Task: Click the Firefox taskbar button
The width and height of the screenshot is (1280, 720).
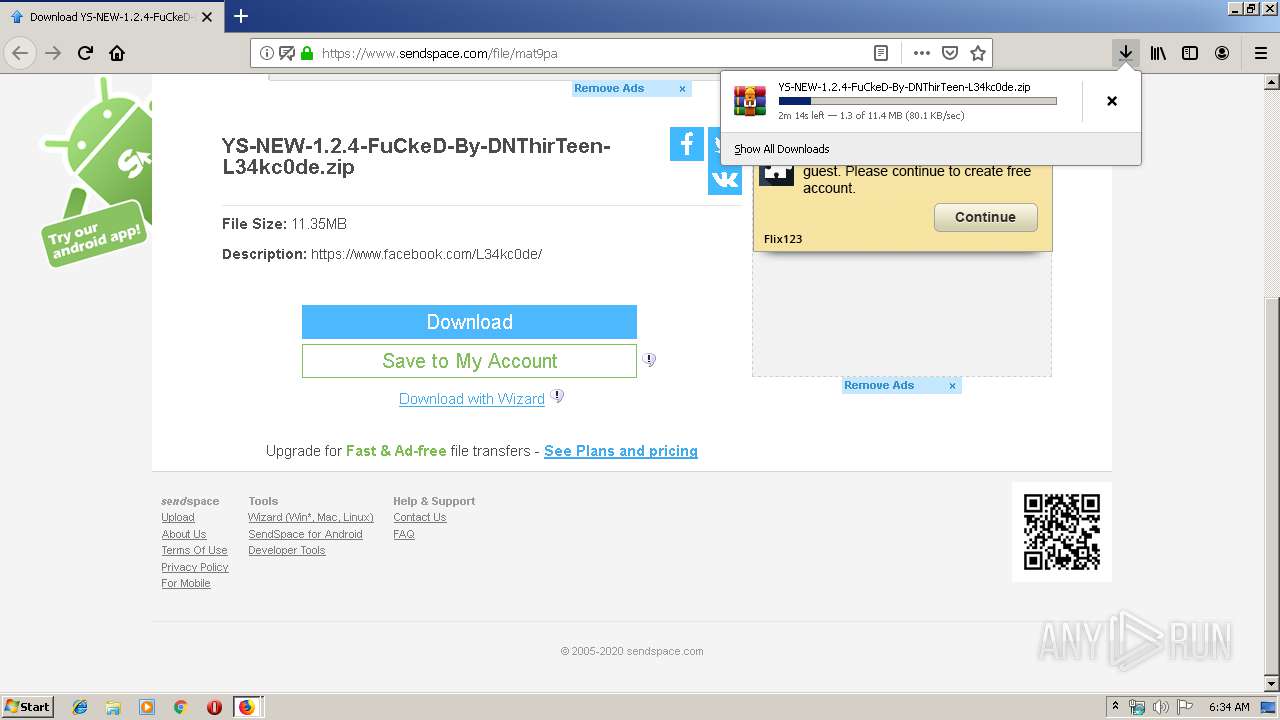Action: 247,707
